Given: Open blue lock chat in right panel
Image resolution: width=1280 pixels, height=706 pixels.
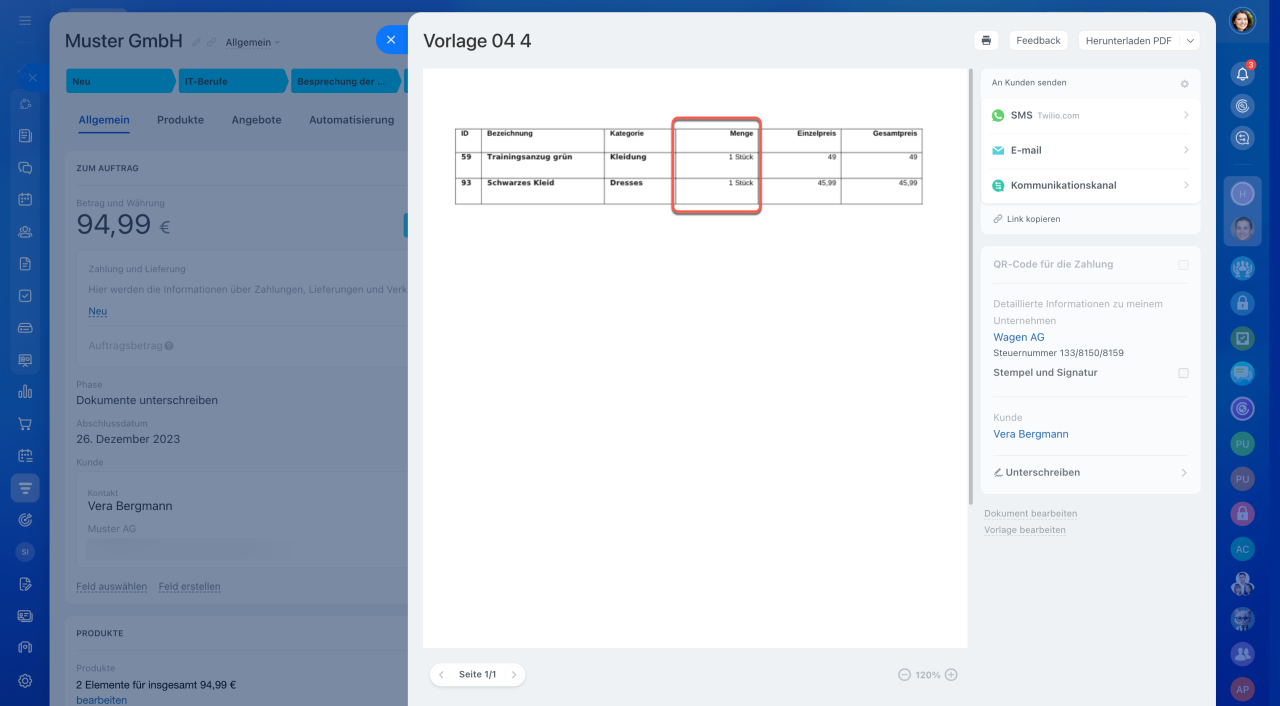Looking at the screenshot, I should [x=1243, y=301].
